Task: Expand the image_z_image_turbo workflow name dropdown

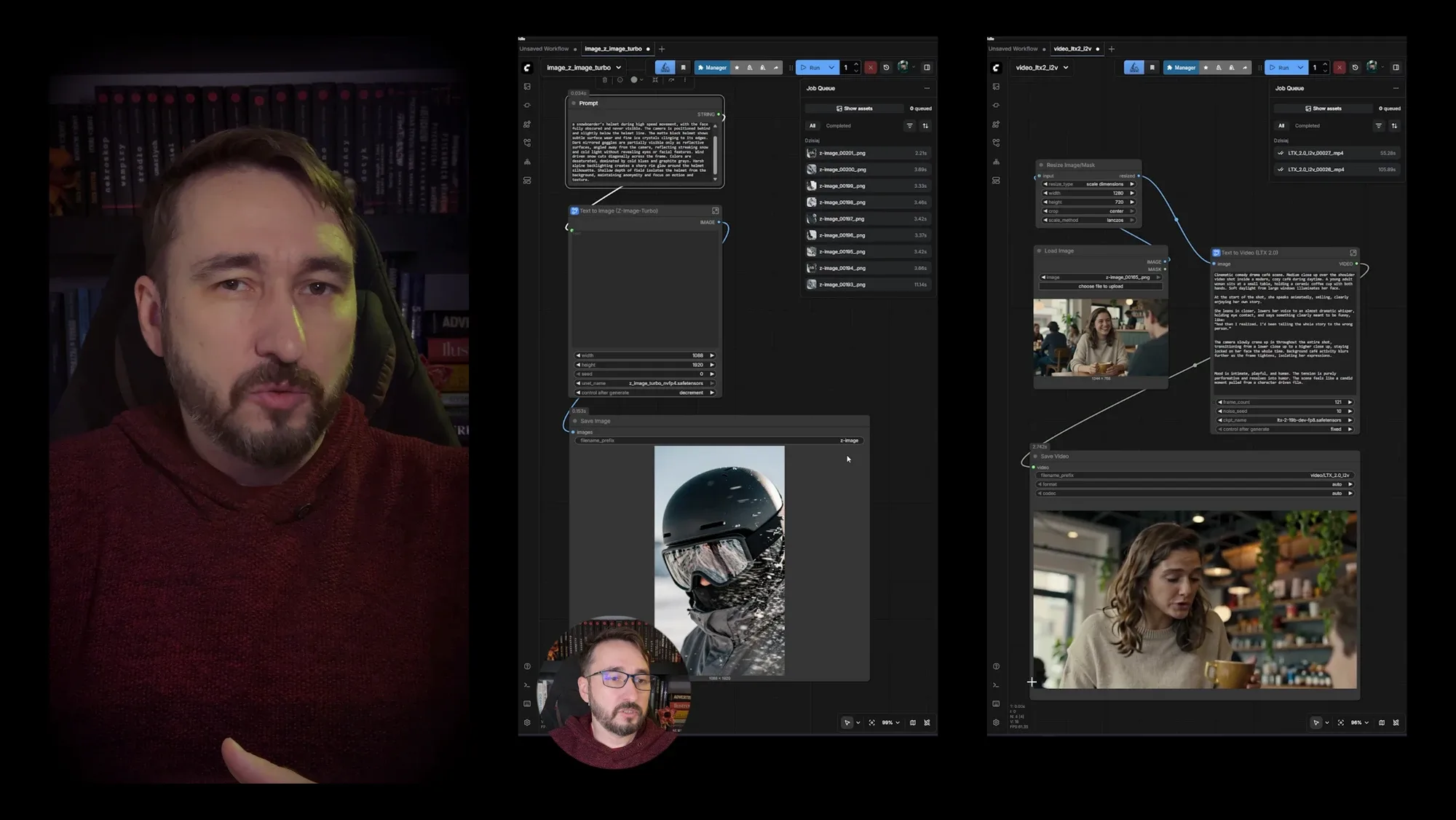Action: point(619,68)
